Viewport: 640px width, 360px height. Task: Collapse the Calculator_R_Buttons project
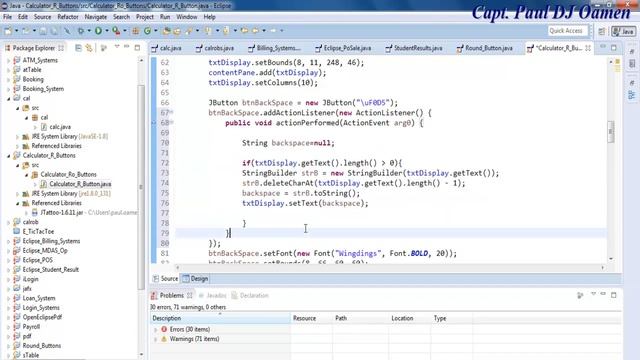(x=9, y=156)
